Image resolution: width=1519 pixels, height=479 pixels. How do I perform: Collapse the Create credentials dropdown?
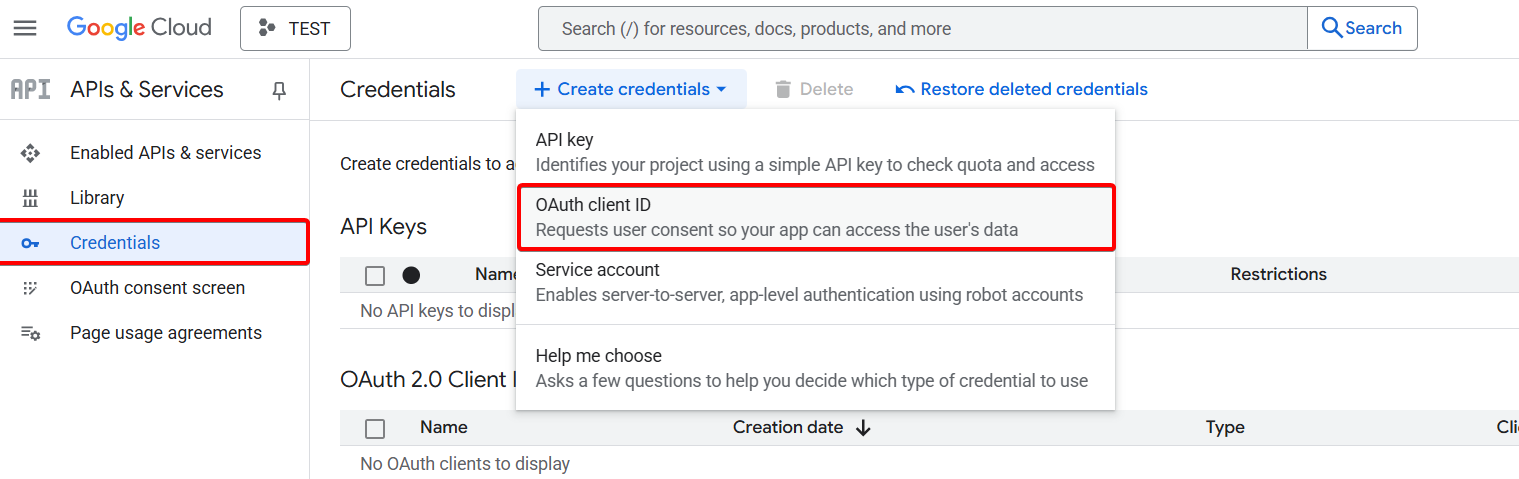631,89
